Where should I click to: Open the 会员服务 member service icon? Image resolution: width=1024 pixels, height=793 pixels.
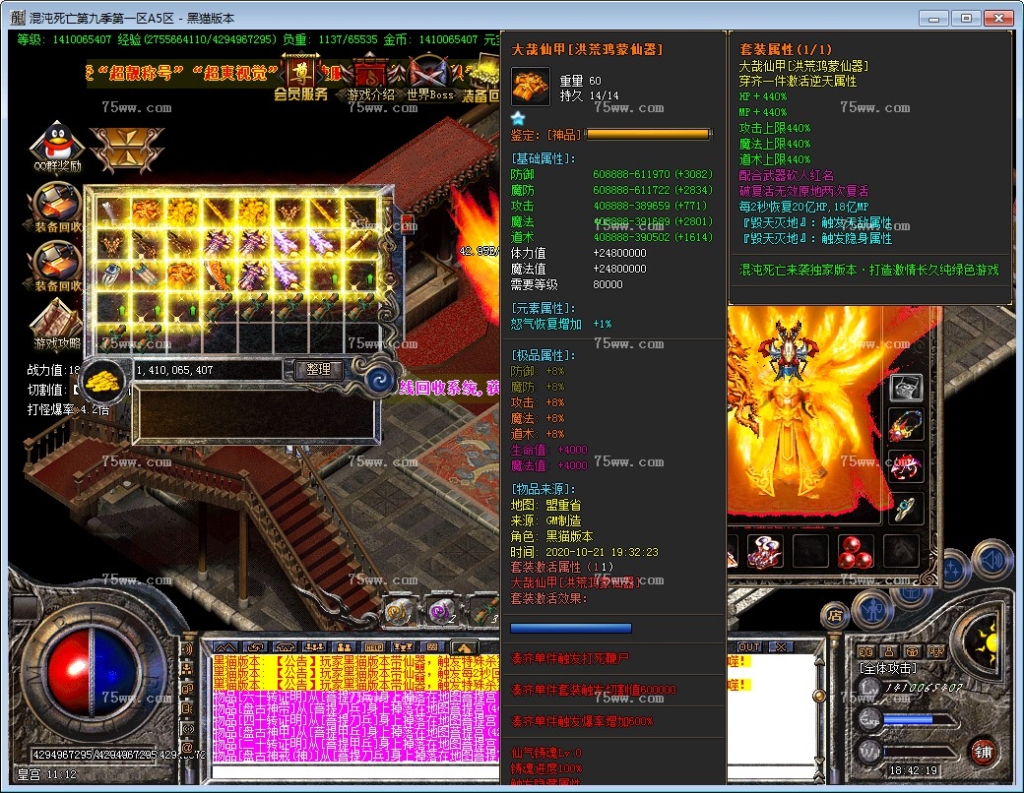300,75
